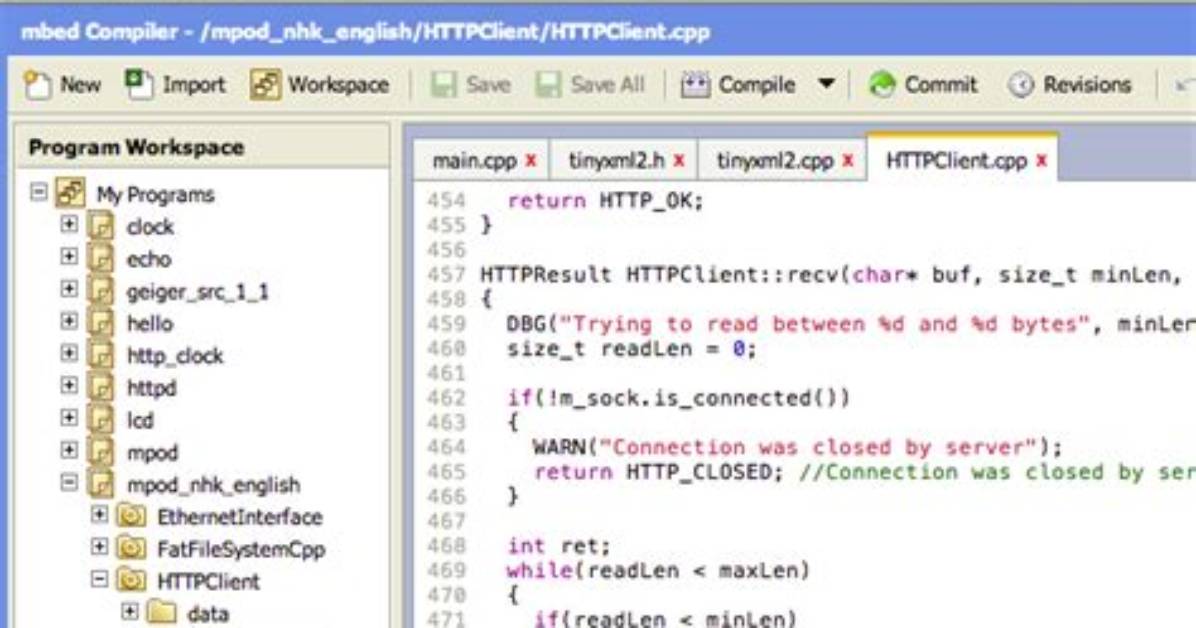Expand the data folder node
The image size is (1196, 628).
130,611
